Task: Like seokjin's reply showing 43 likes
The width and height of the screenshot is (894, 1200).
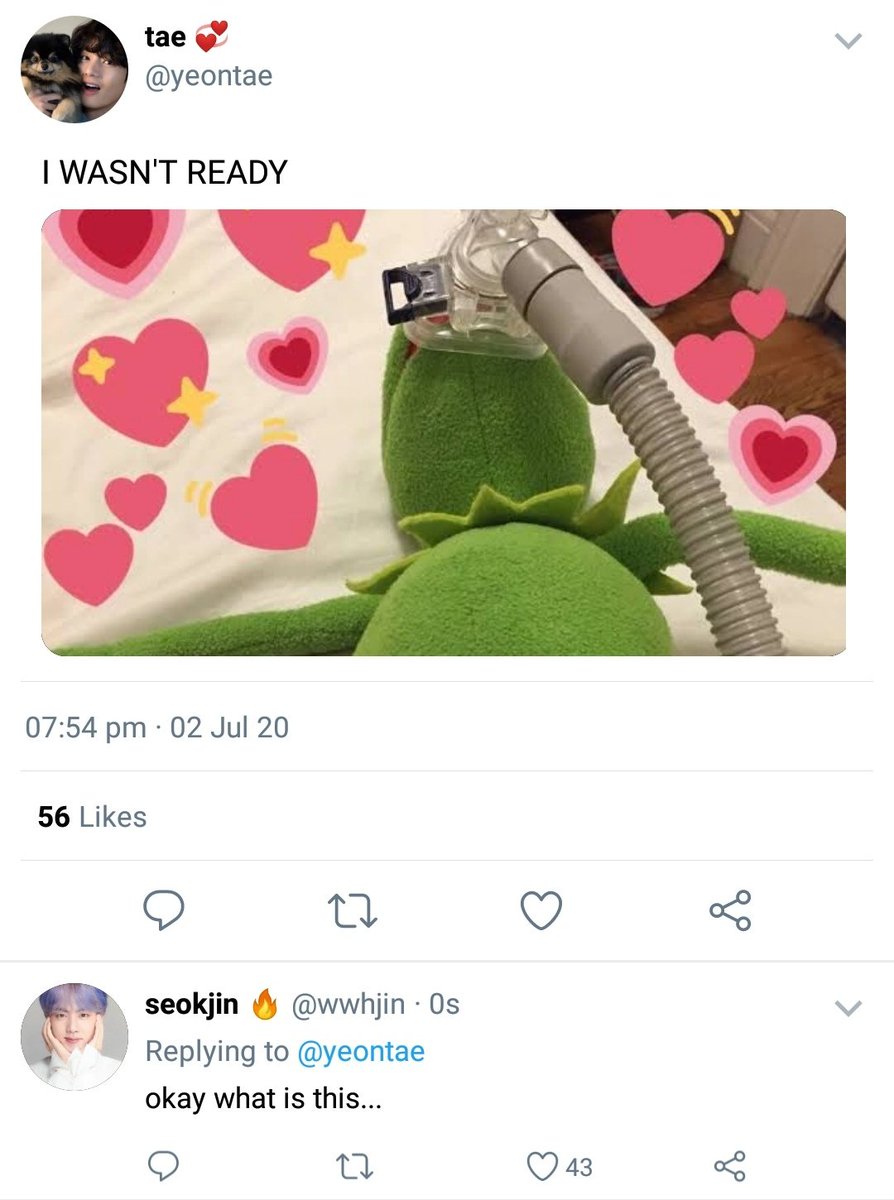Action: coord(559,1166)
